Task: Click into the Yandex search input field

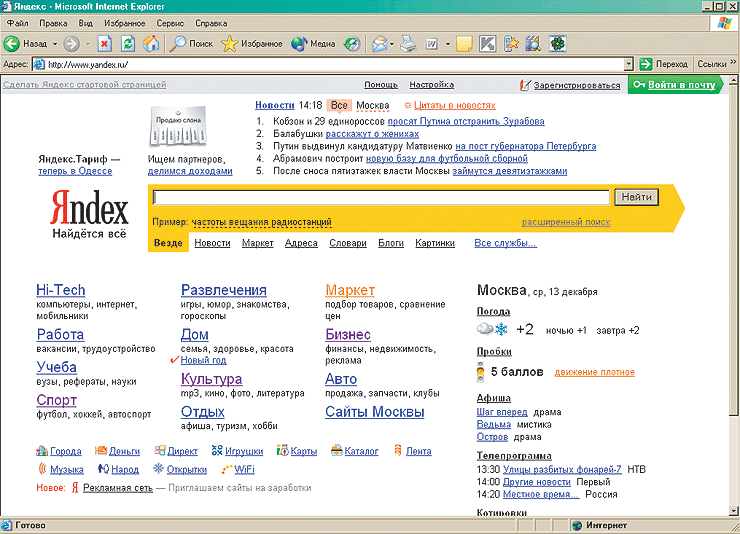Action: pos(380,197)
